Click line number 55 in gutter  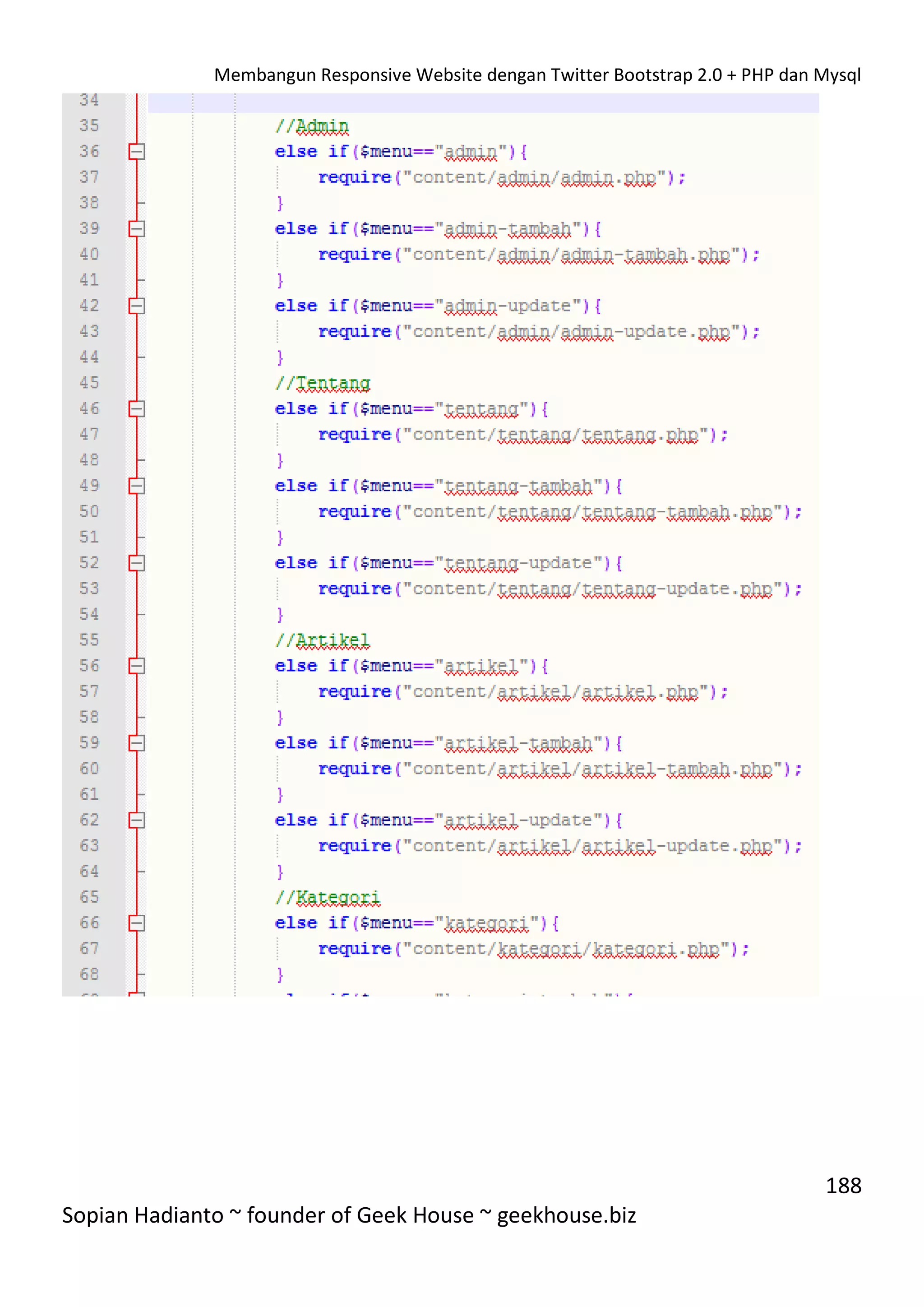pyautogui.click(x=89, y=640)
